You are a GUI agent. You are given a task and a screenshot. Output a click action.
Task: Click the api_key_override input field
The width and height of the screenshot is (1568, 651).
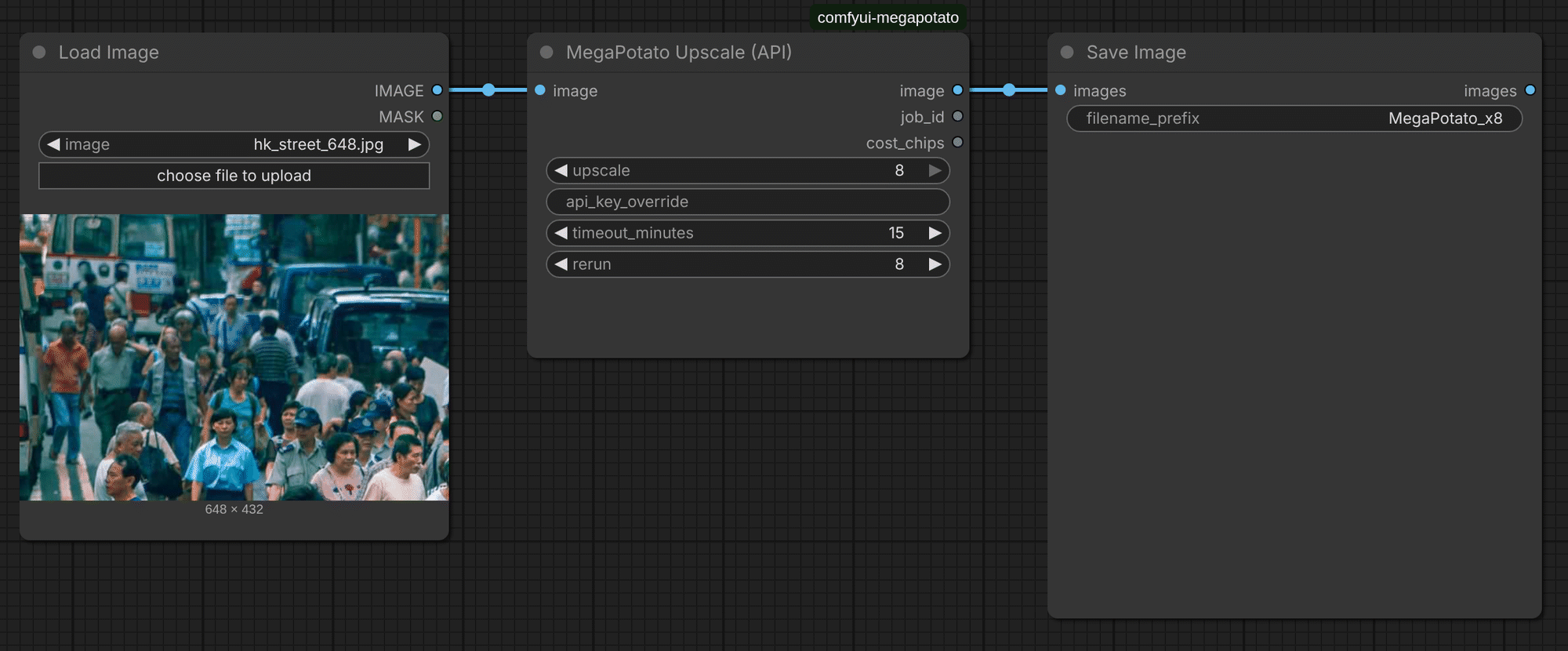748,202
